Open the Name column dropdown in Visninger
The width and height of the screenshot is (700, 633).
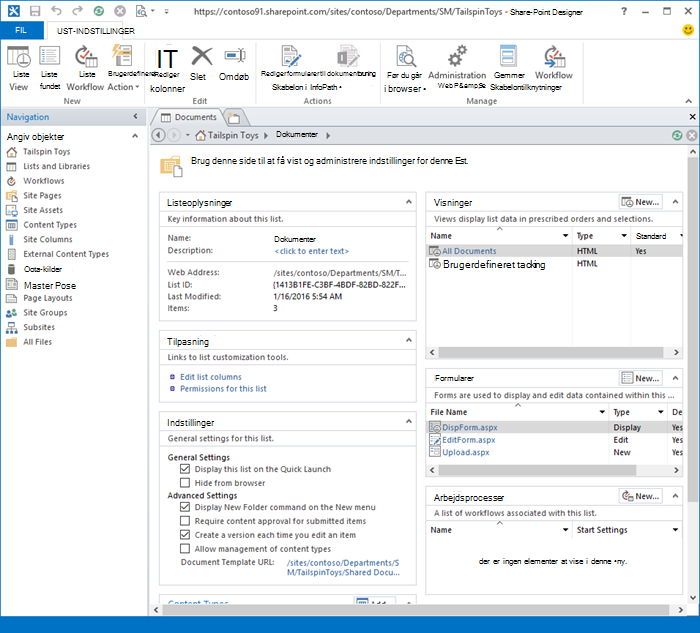[x=566, y=236]
